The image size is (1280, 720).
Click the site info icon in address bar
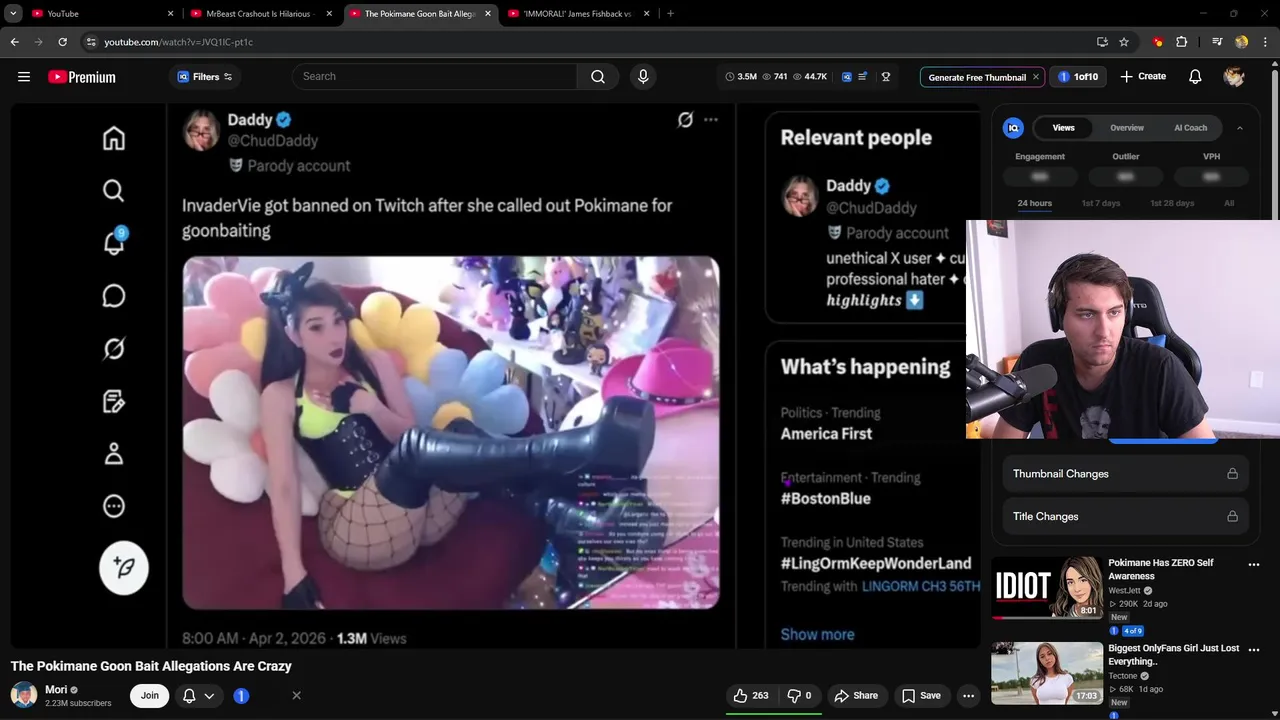tap(91, 42)
